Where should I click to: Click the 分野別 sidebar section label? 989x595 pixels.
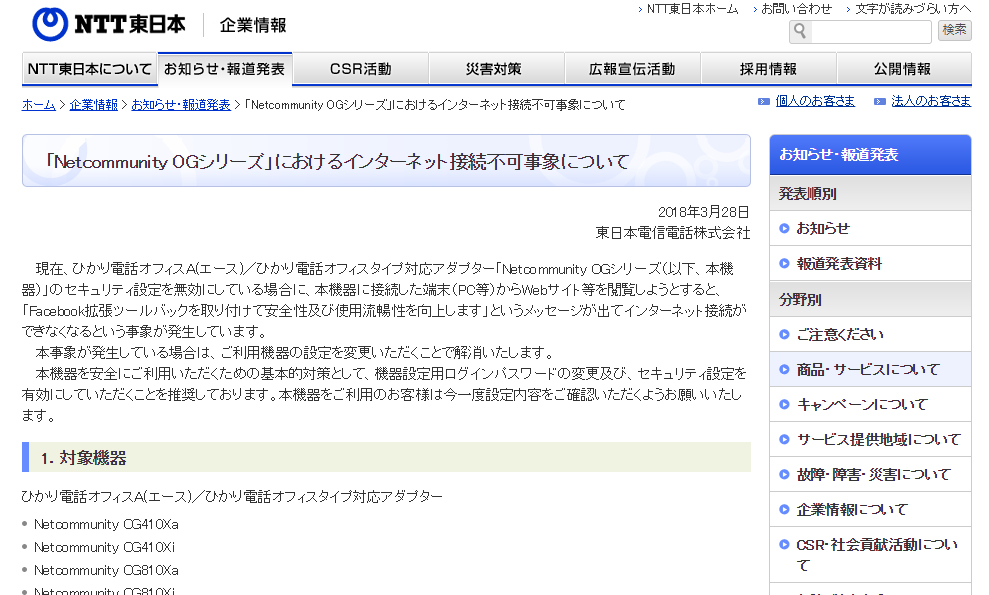click(x=800, y=300)
